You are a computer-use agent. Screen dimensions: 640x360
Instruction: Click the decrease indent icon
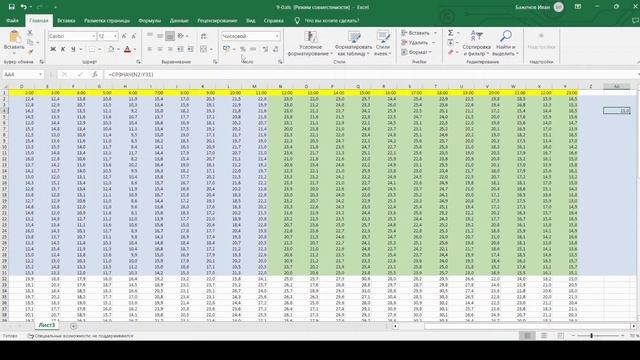(180, 49)
